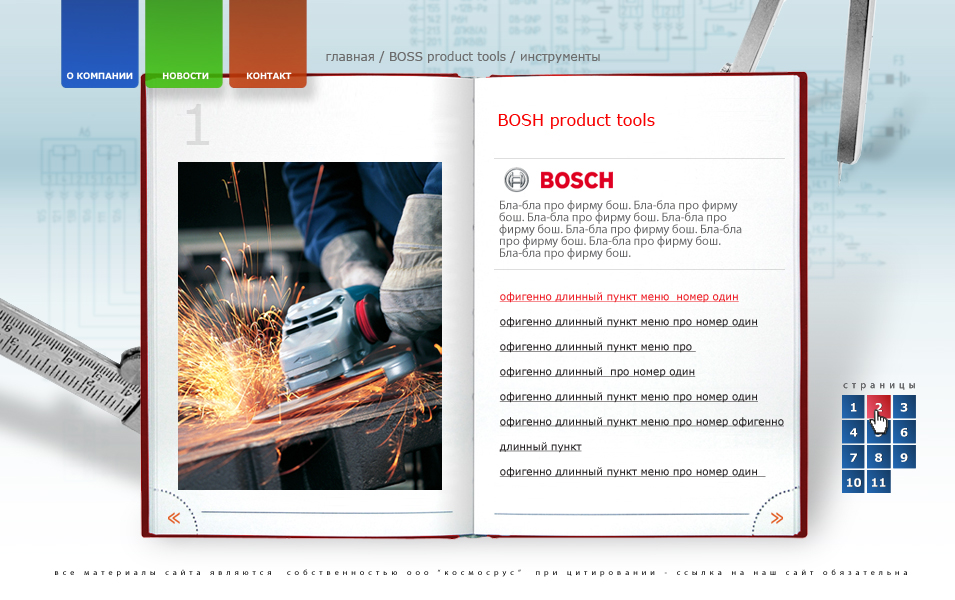
Task: Open link 'офигенно длинный пункт меню про'
Action: click(597, 347)
